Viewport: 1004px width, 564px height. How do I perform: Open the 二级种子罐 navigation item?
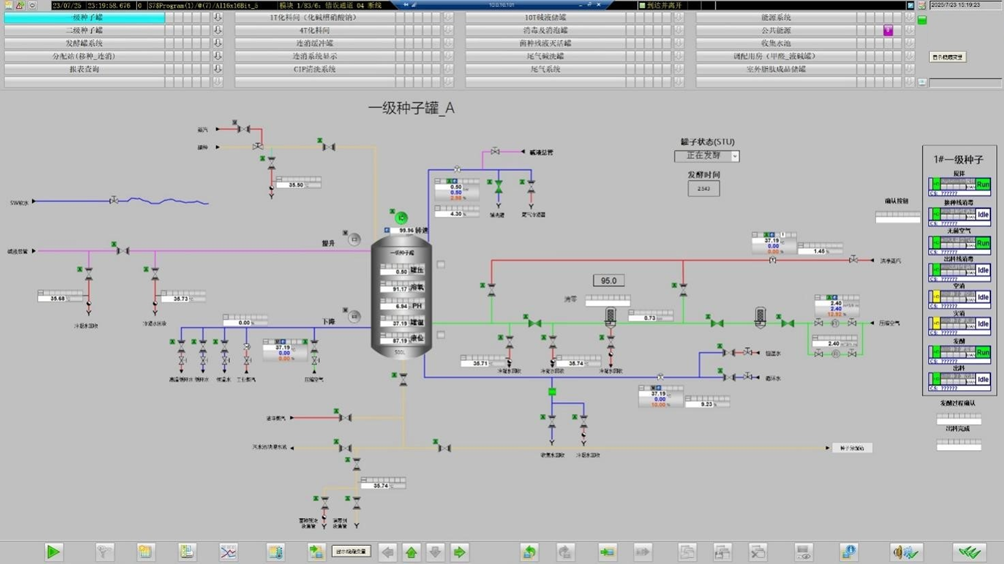(85, 31)
